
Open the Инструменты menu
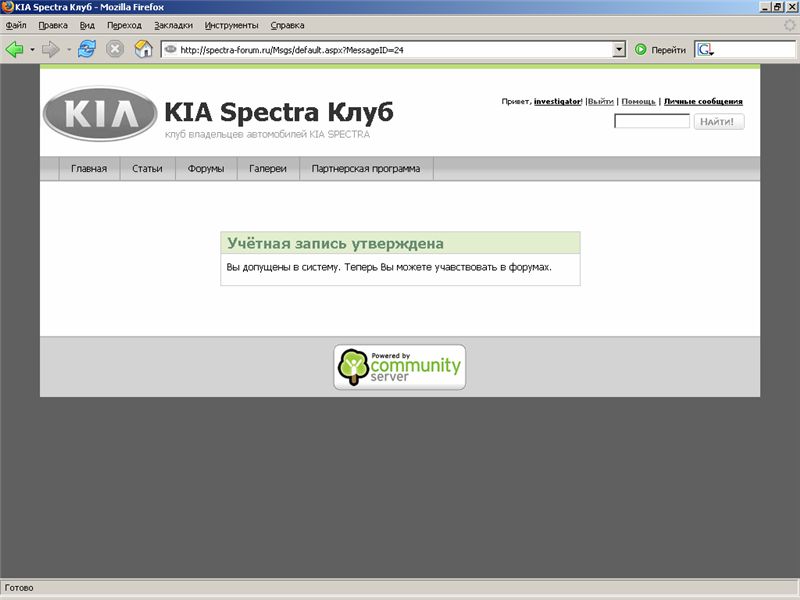[x=231, y=25]
